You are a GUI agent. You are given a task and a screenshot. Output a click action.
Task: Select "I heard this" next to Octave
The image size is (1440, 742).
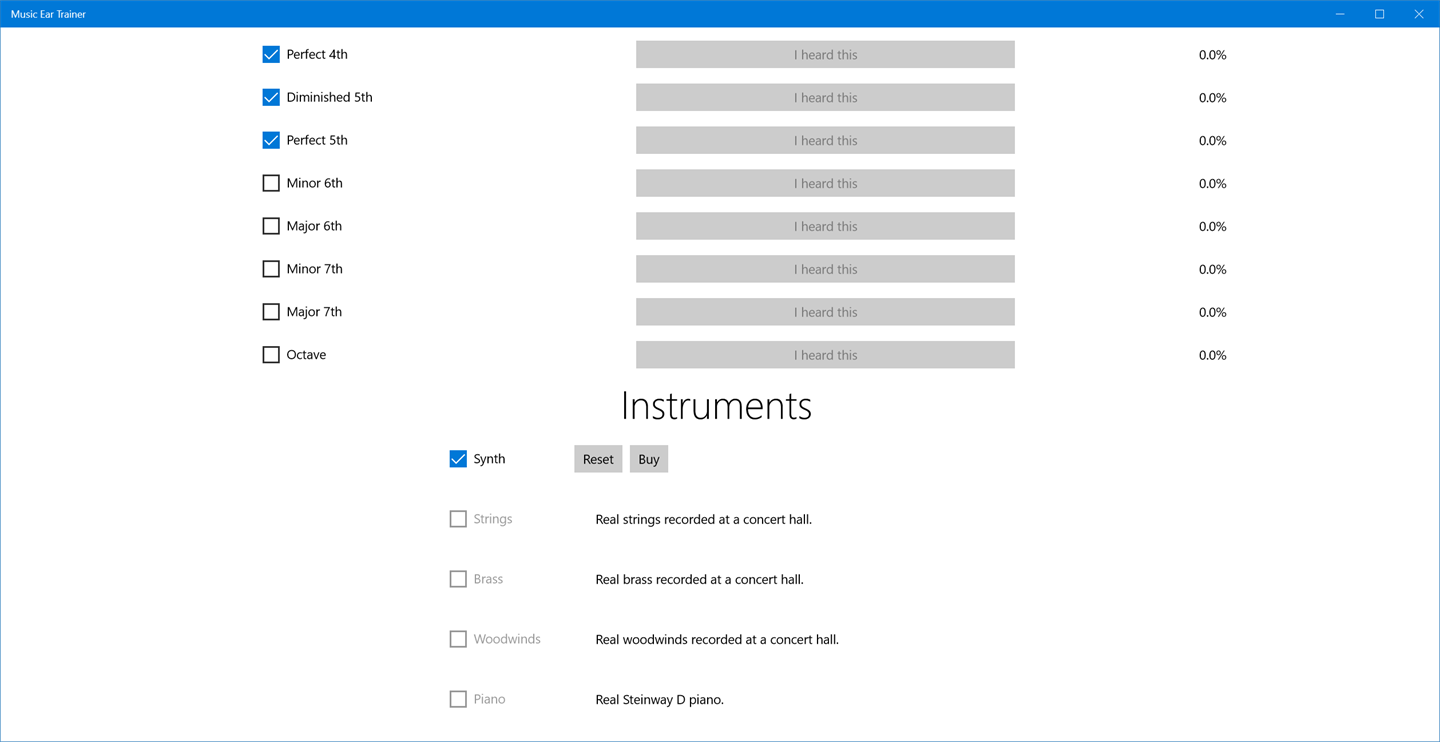pos(825,355)
